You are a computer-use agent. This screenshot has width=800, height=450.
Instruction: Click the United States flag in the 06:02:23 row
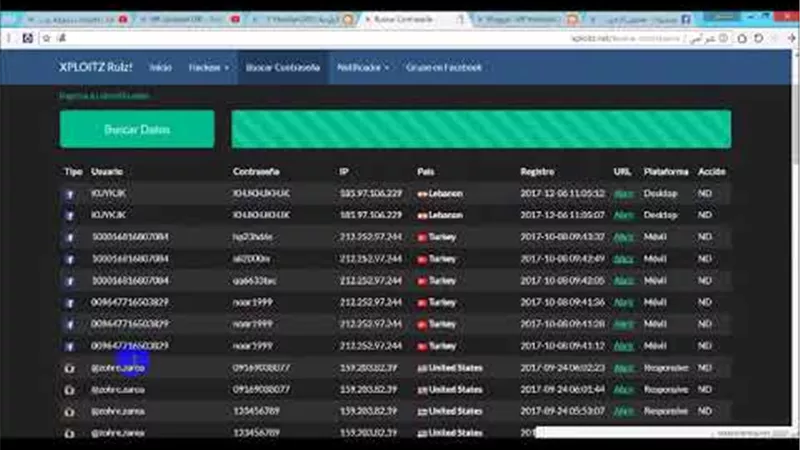point(422,368)
